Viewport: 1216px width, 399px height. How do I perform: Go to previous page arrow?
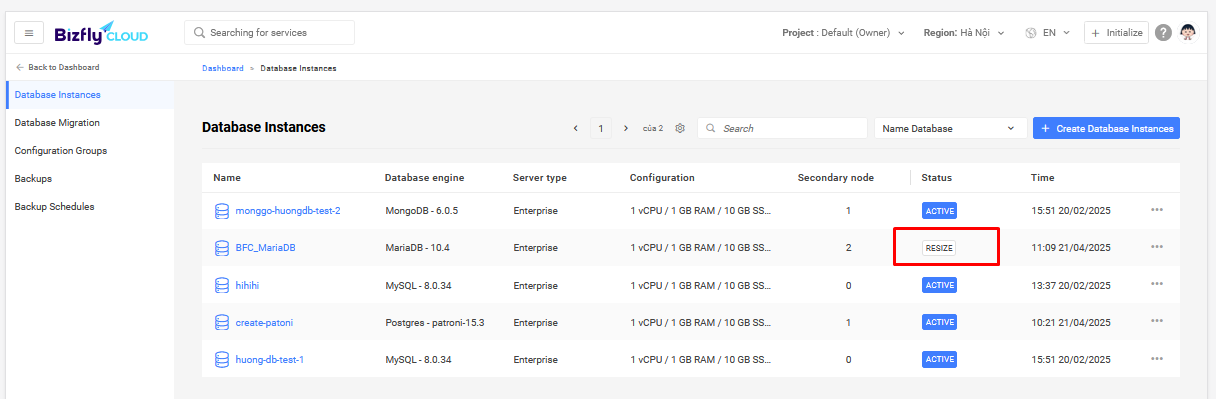click(x=575, y=128)
